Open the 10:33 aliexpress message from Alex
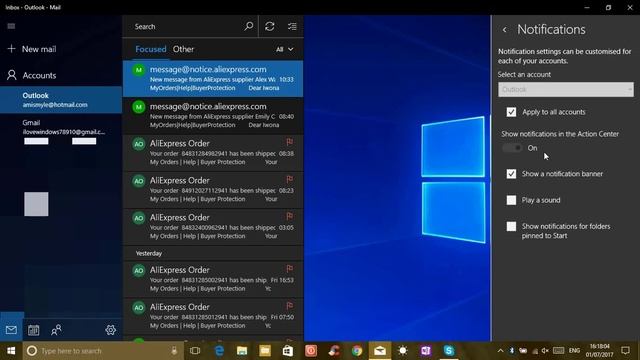The width and height of the screenshot is (640, 360). [213, 78]
